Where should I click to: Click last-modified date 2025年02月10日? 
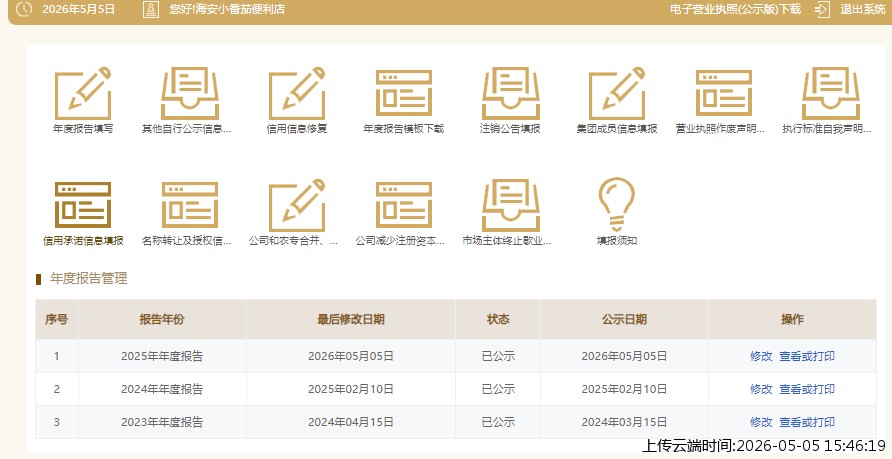[351, 389]
